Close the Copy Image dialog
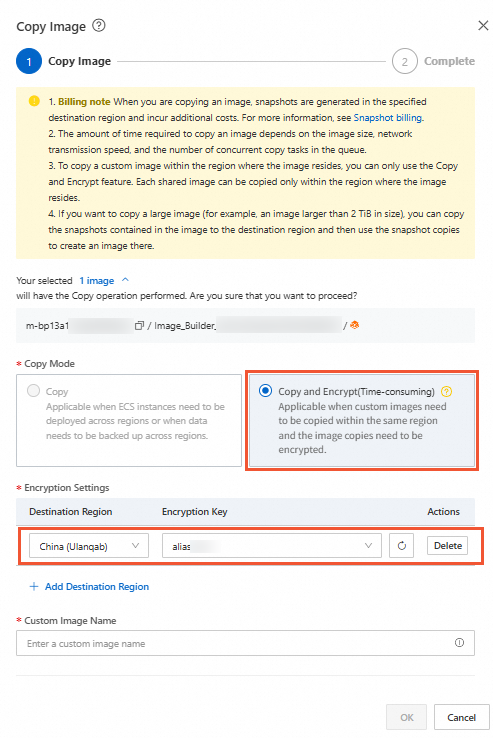Image resolution: width=493 pixels, height=738 pixels. [483, 25]
